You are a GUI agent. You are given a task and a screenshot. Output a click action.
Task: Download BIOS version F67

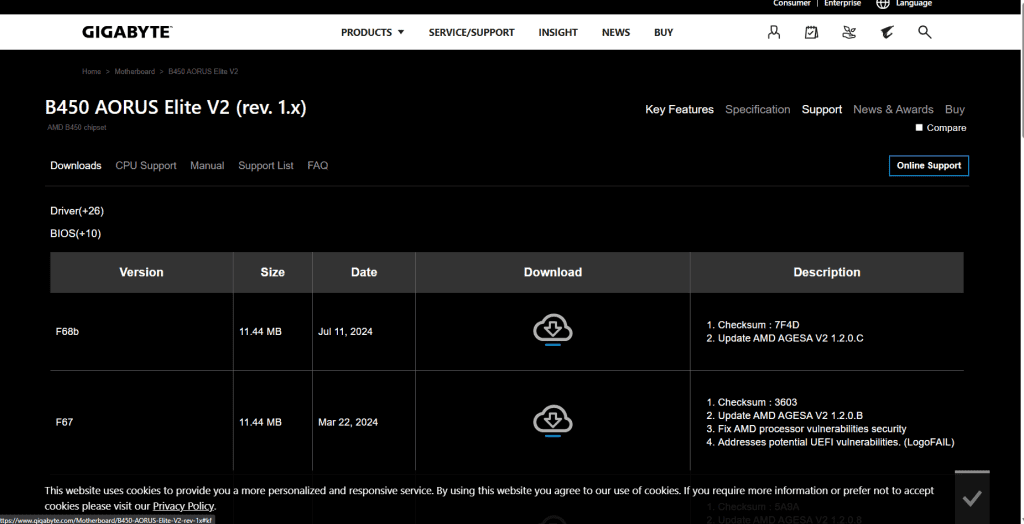point(552,421)
